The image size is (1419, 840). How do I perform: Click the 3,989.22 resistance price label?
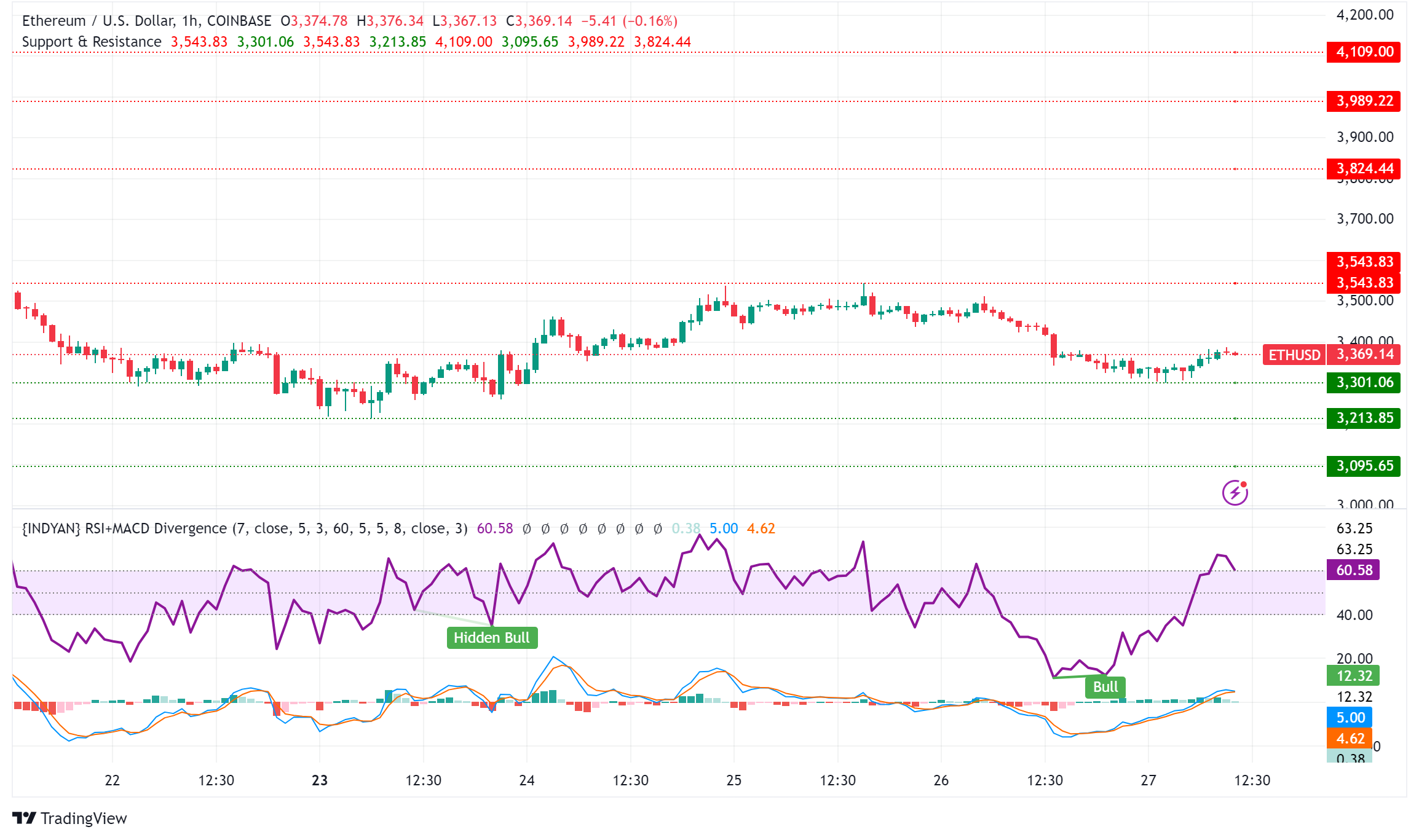pos(1364,101)
